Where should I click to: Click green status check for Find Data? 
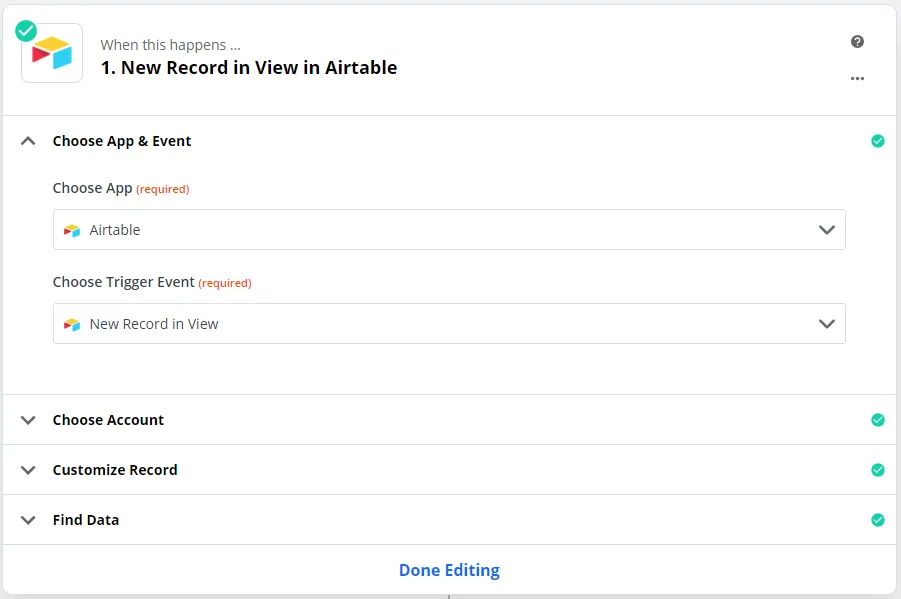coord(877,520)
